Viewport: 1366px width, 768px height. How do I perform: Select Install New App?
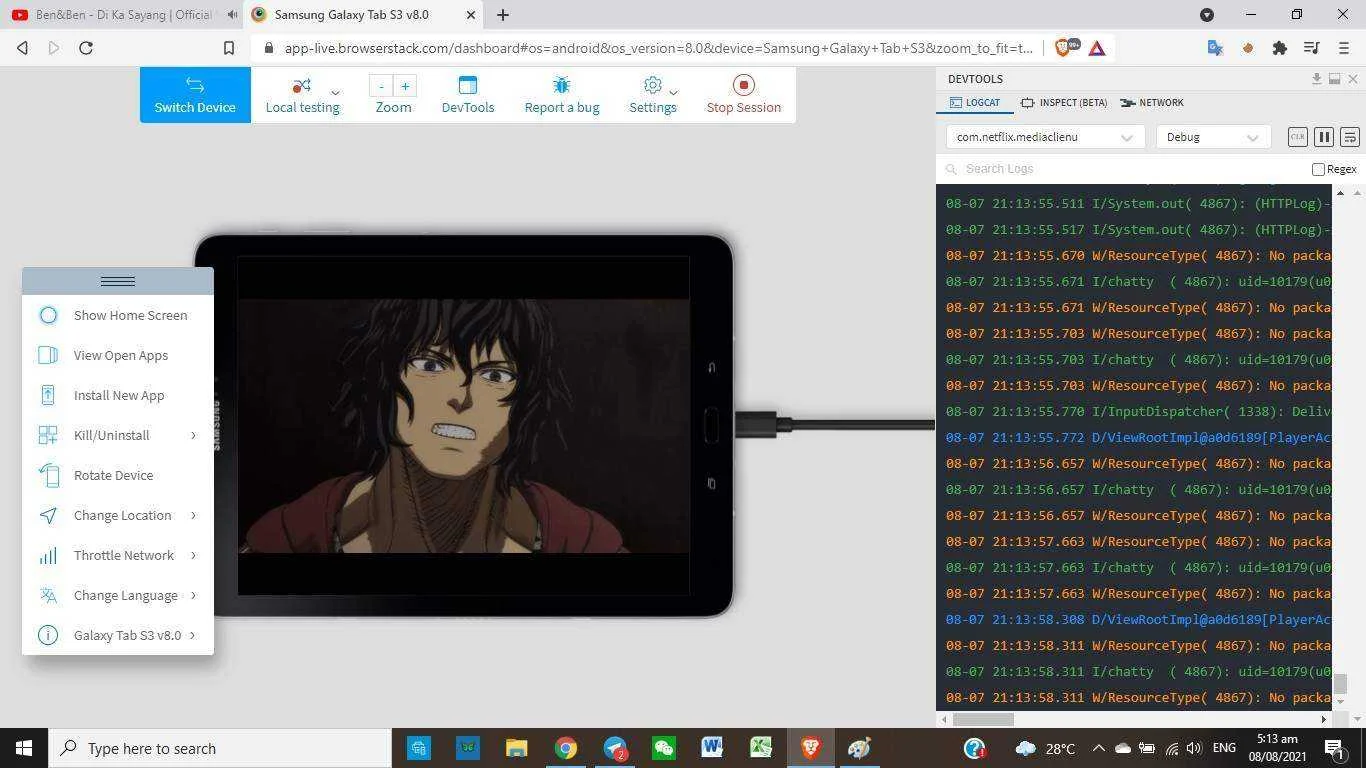[x=118, y=395]
